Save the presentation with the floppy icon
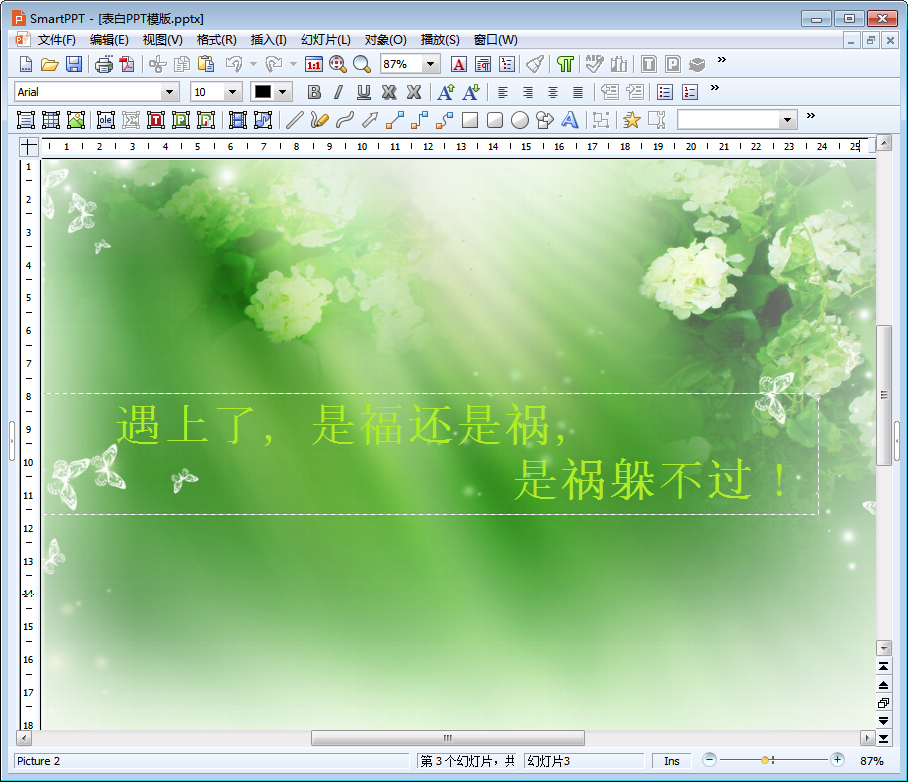 (74, 64)
